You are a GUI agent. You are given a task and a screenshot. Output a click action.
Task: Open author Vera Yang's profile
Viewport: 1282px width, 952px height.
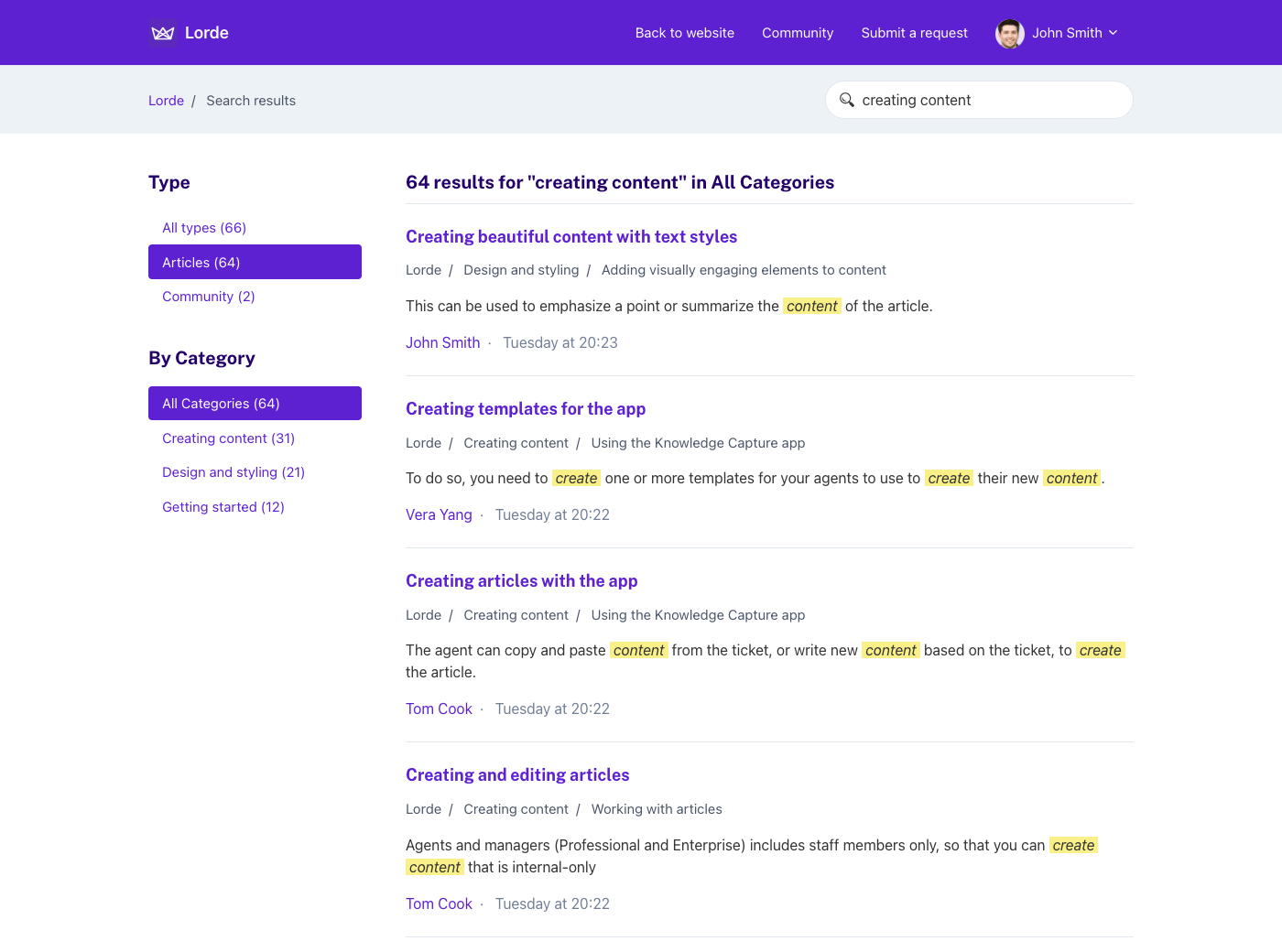439,514
